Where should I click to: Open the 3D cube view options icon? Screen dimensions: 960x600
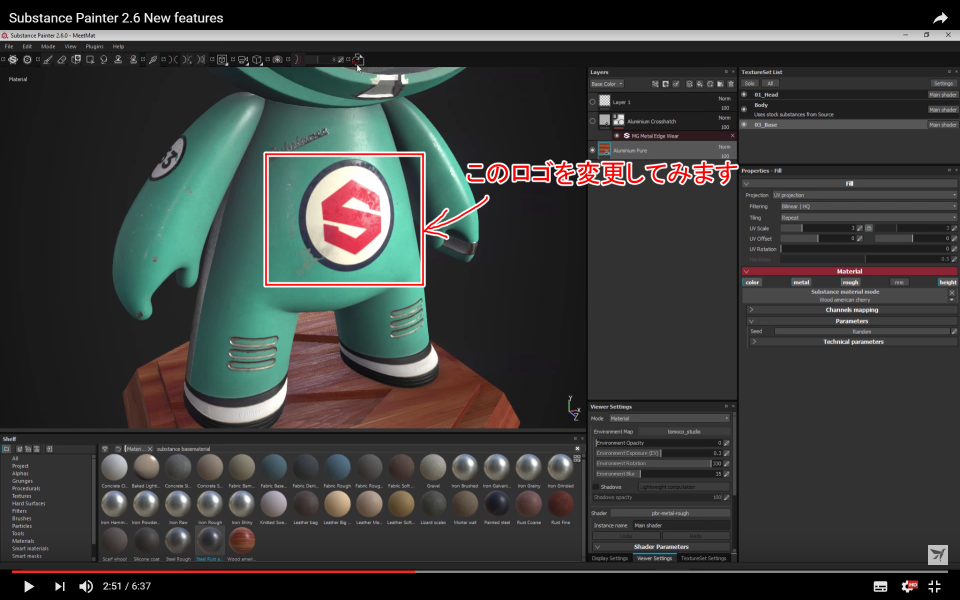(257, 59)
